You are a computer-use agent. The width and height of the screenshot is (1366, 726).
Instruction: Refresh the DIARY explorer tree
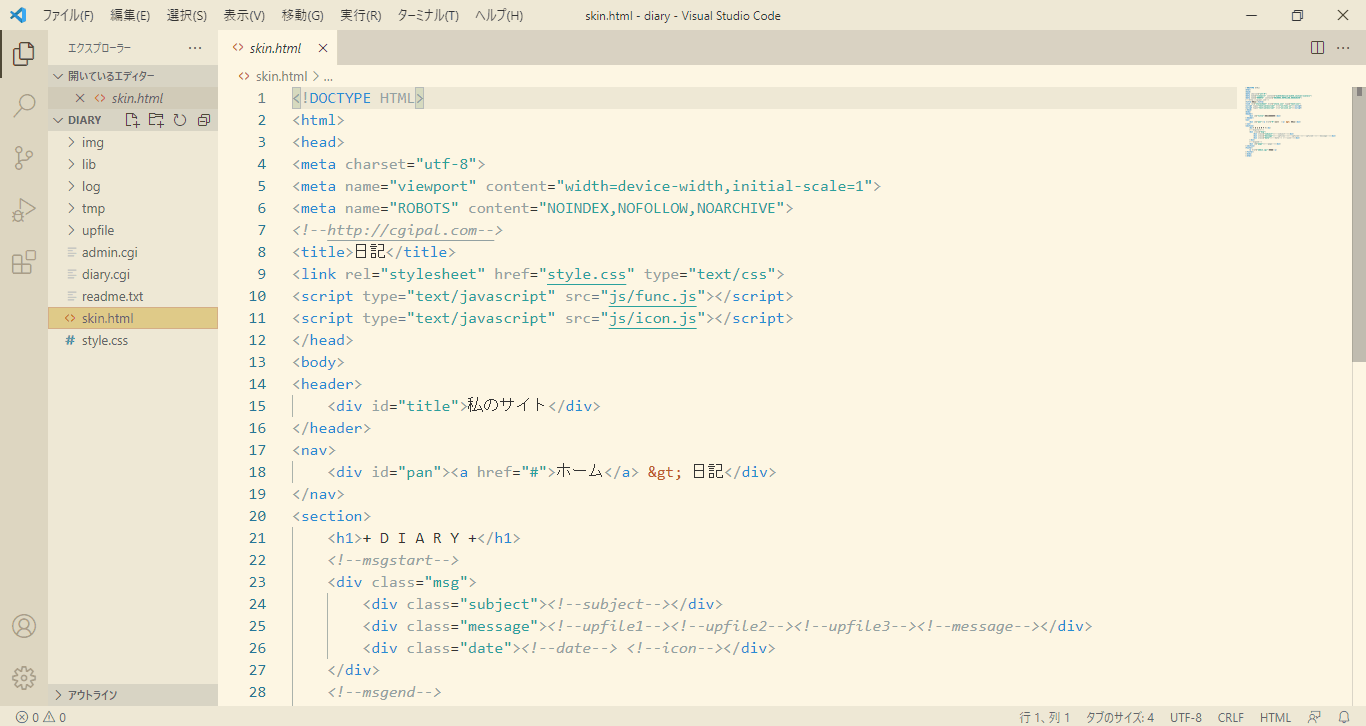(180, 120)
